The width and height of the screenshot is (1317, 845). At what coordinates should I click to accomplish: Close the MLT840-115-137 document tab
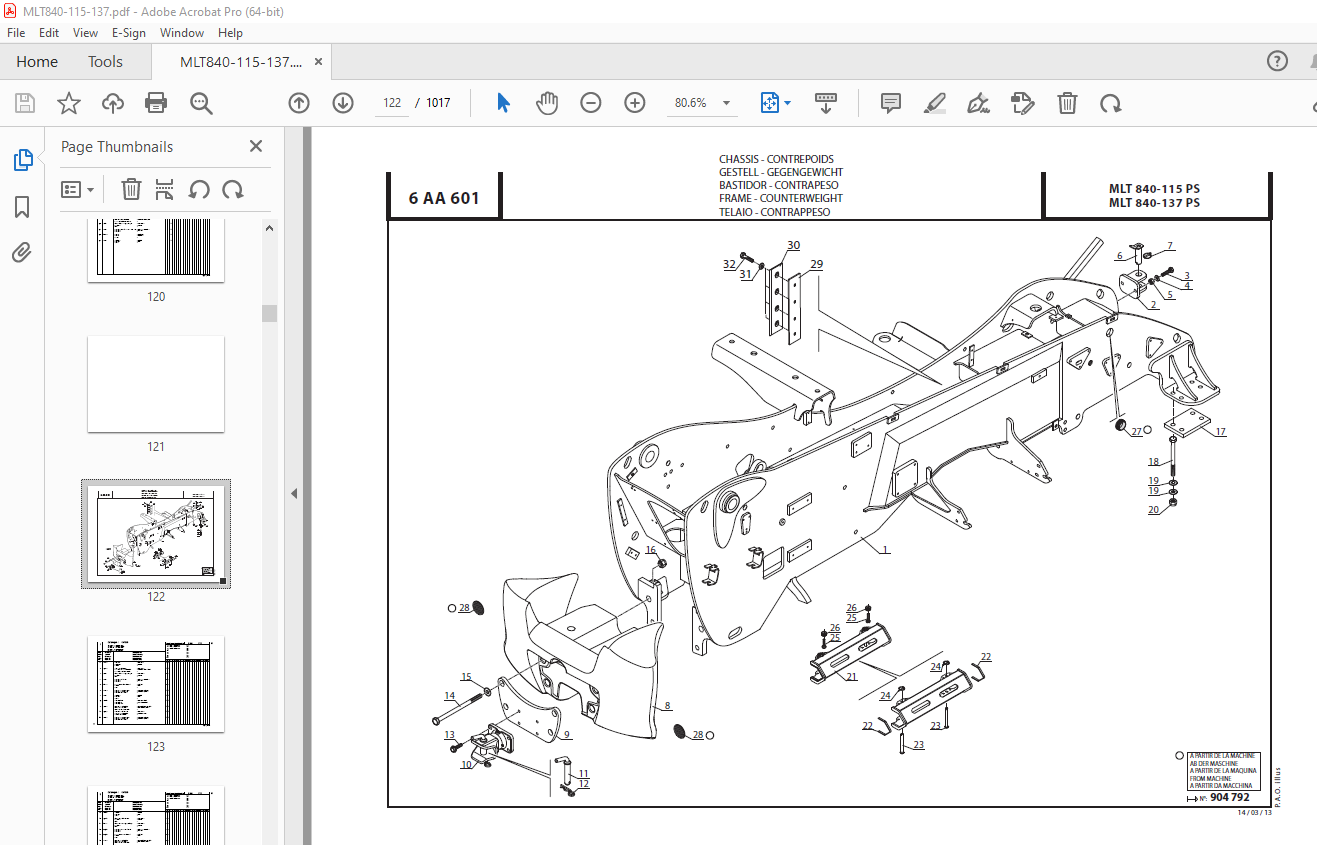coord(319,62)
